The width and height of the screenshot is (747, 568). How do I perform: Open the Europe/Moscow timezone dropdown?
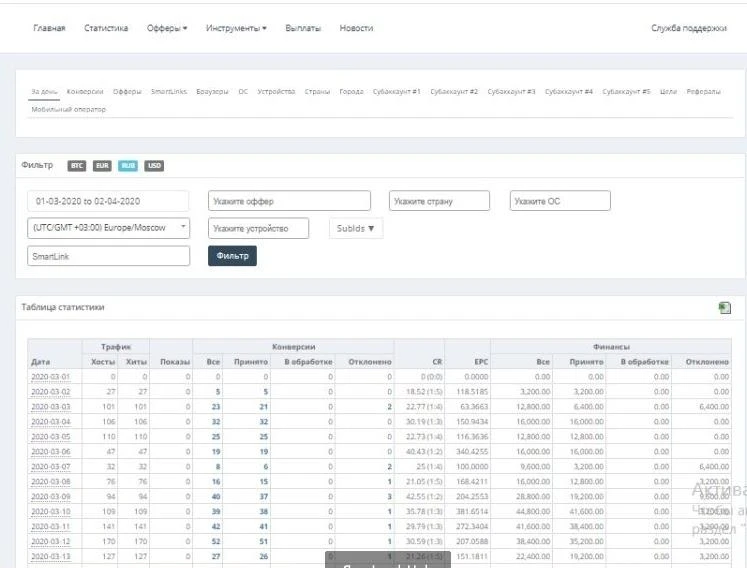coord(109,228)
